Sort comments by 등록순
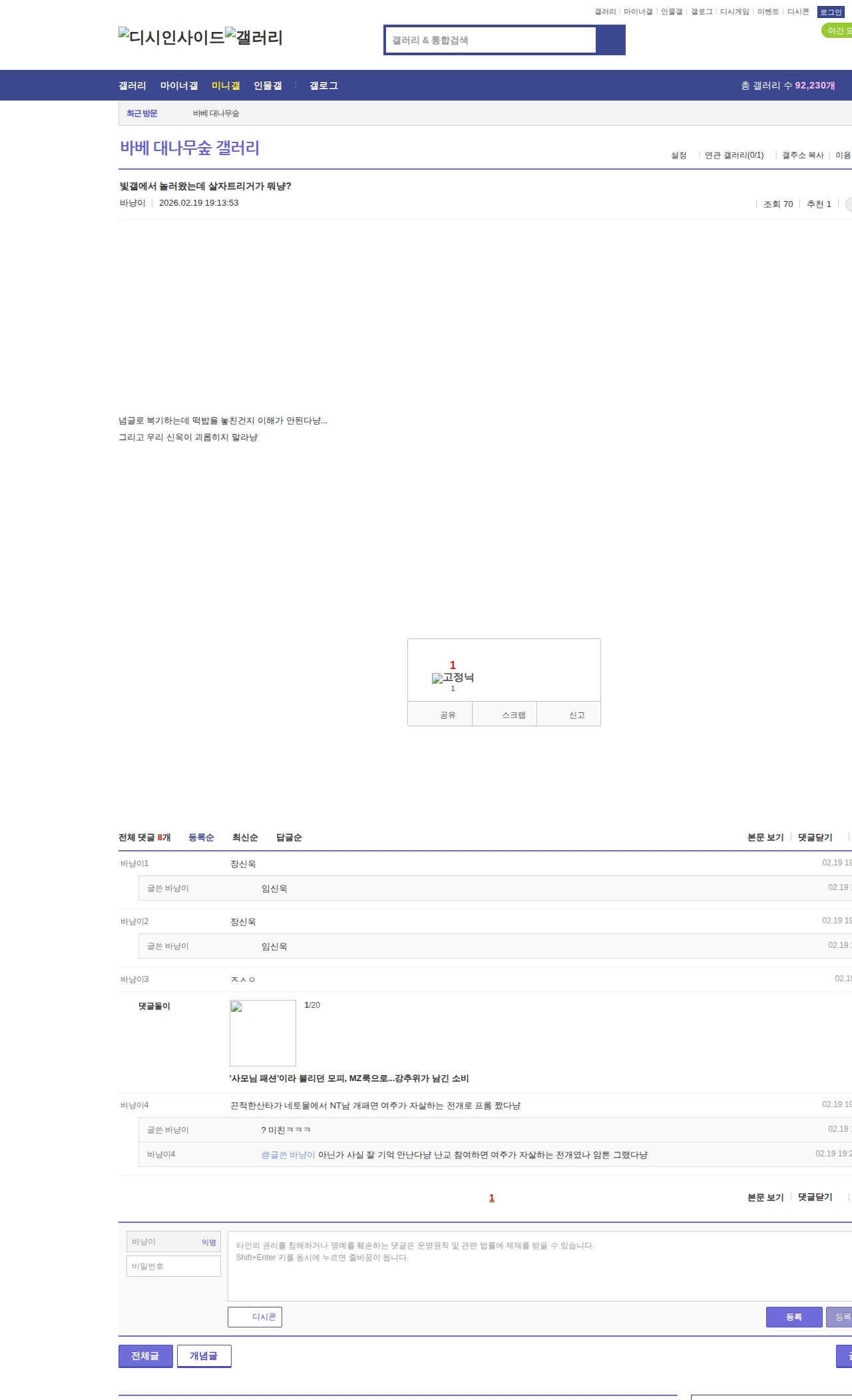The image size is (852, 1400). (x=201, y=837)
